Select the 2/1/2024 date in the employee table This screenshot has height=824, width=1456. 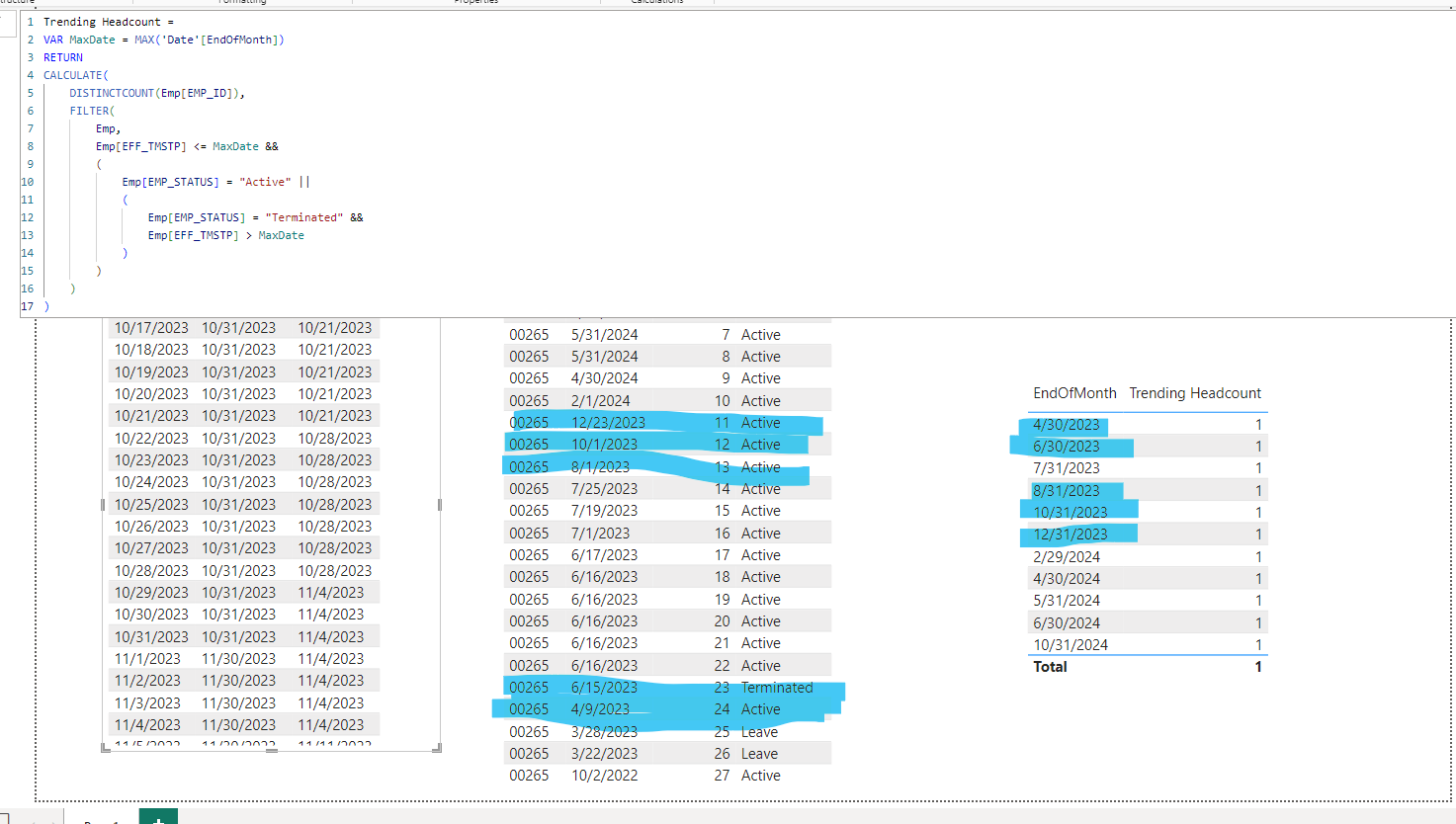click(x=601, y=401)
